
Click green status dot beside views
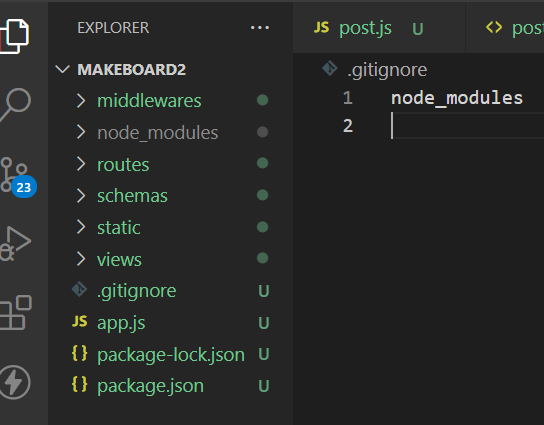click(x=263, y=258)
